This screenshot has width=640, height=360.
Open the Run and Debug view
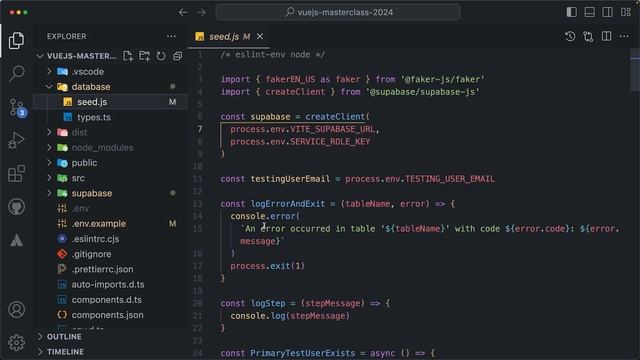[x=16, y=140]
